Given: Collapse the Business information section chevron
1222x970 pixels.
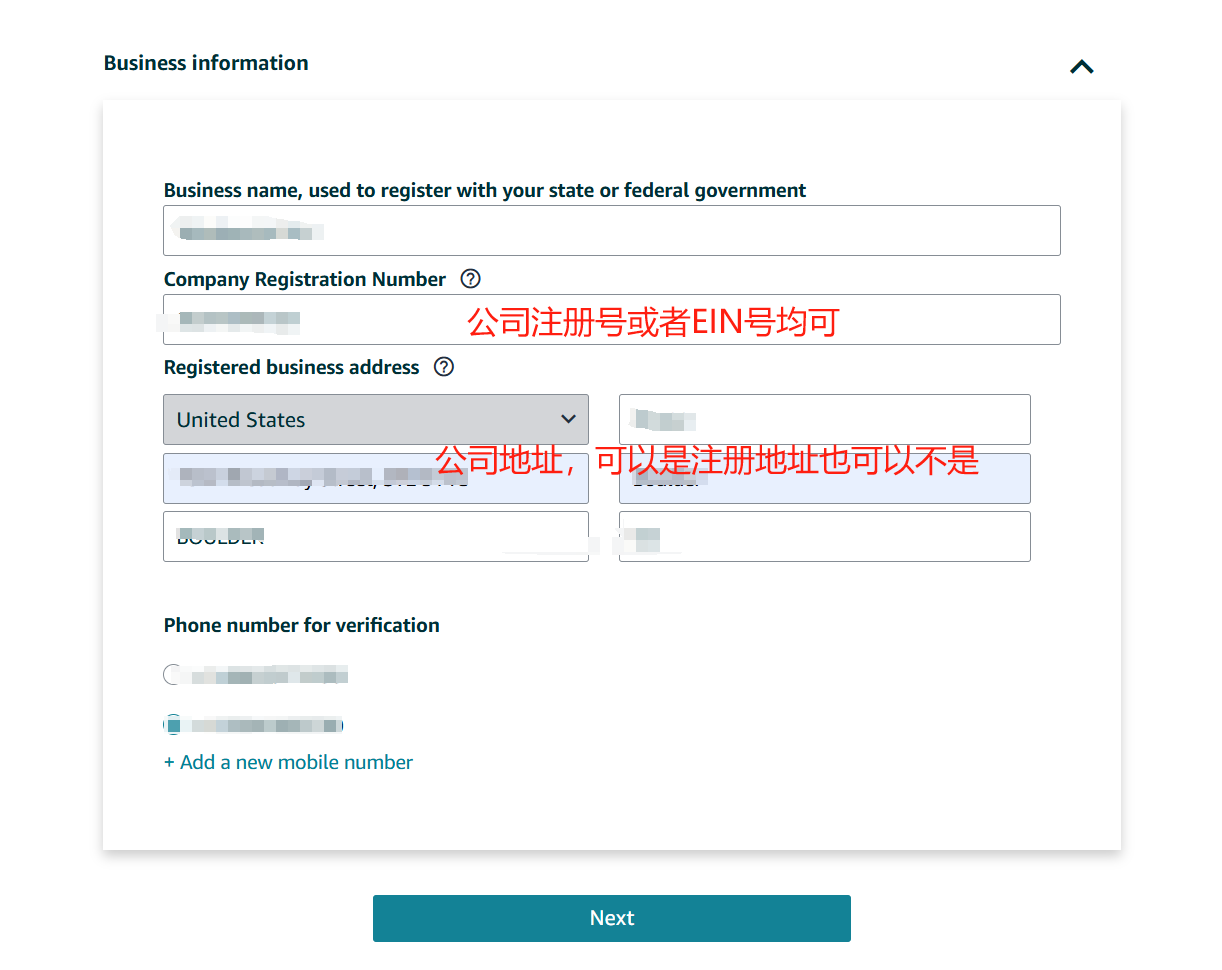Looking at the screenshot, I should (x=1081, y=67).
